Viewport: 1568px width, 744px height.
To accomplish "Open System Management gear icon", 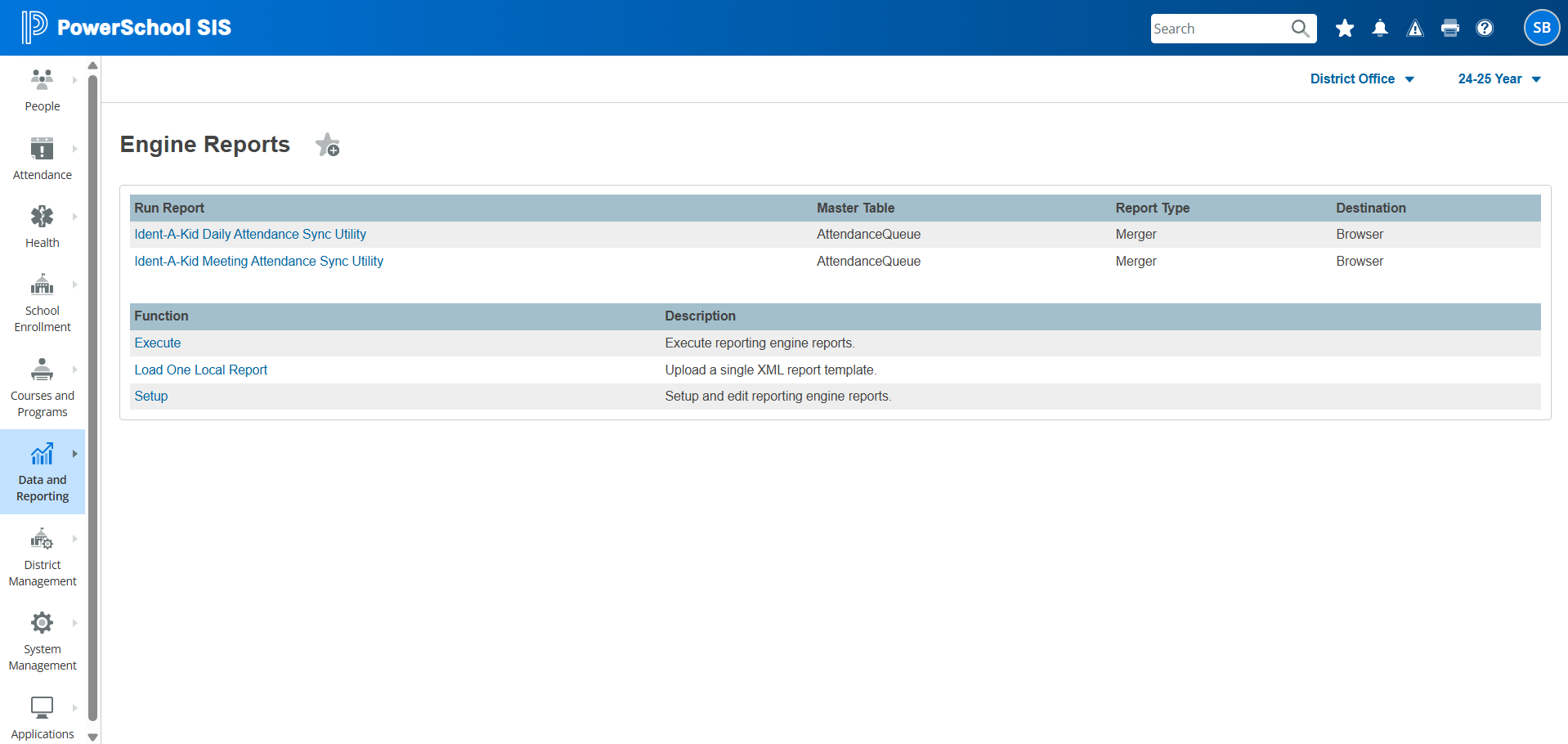I will (42, 623).
